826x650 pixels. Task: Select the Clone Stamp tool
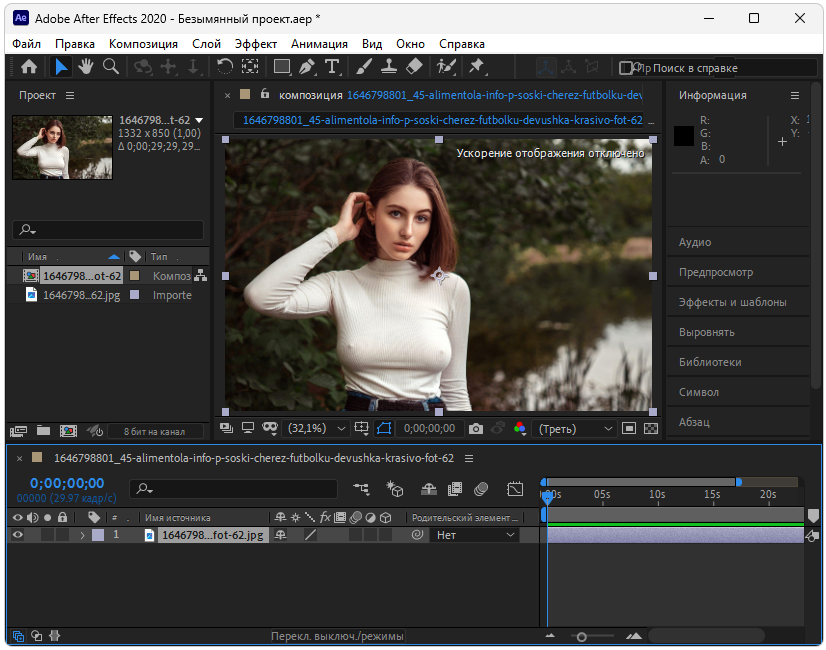pos(389,67)
